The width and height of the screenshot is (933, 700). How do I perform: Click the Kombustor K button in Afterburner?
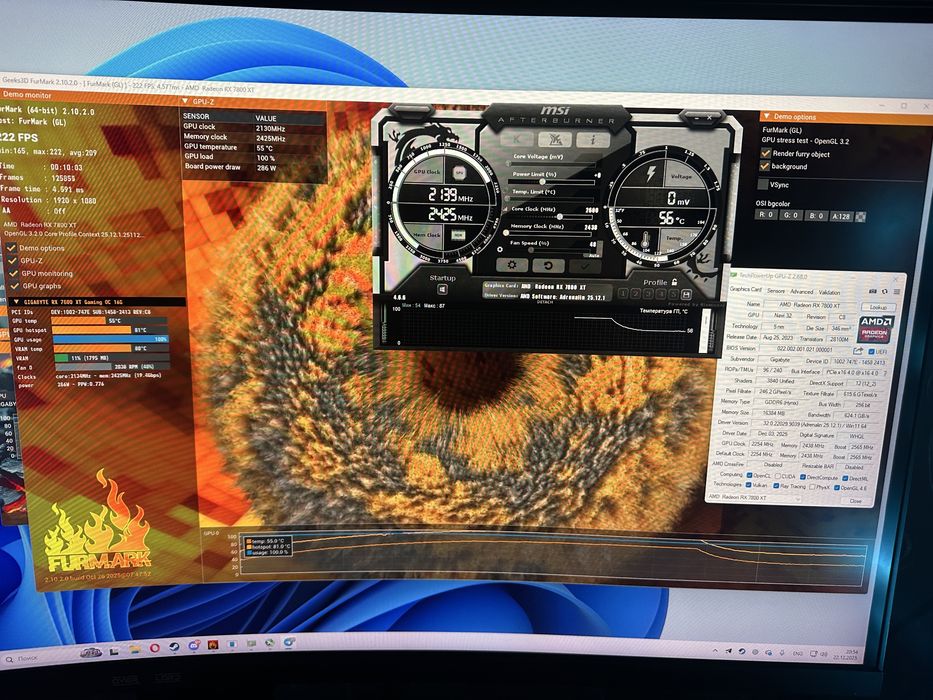click(516, 139)
